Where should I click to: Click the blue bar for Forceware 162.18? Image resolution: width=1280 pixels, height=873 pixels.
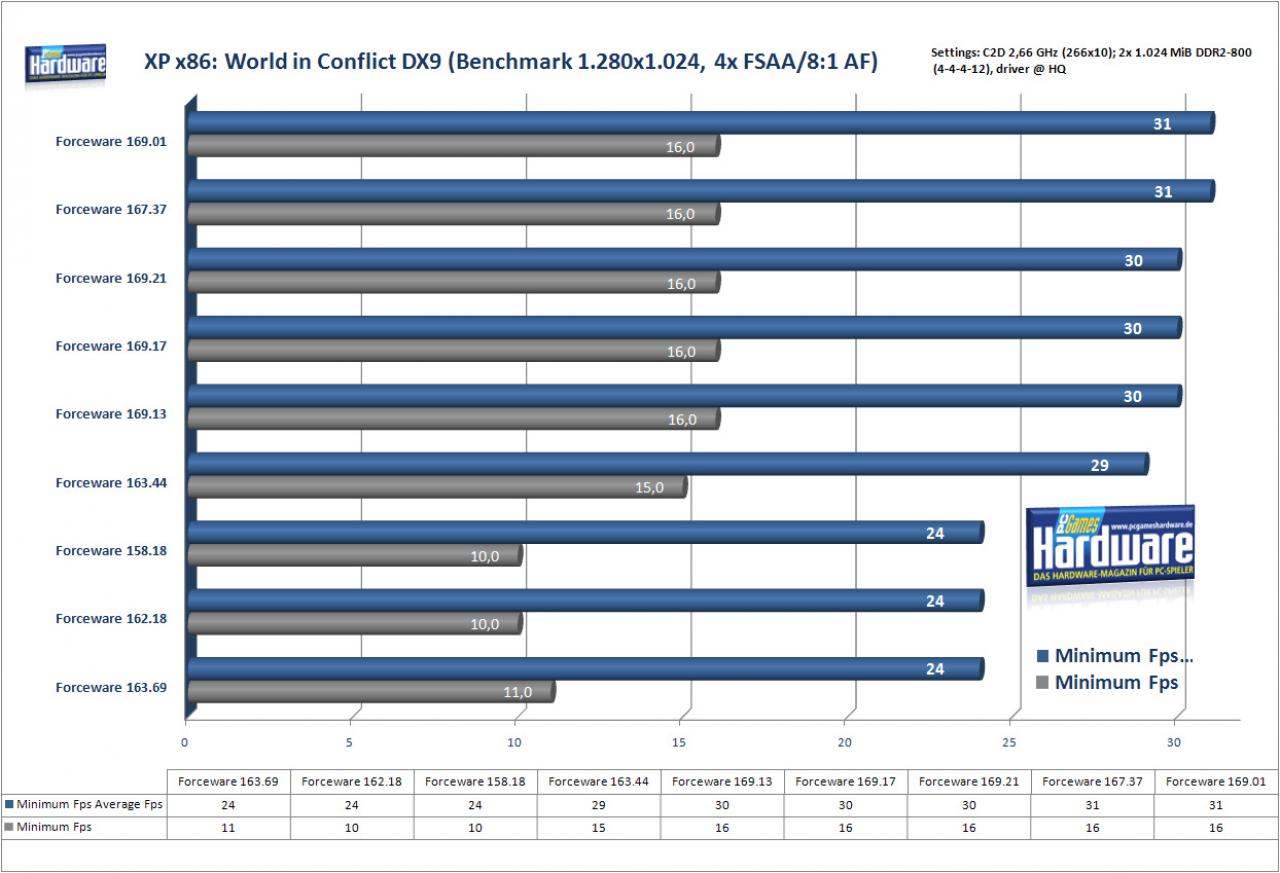[x=586, y=601]
